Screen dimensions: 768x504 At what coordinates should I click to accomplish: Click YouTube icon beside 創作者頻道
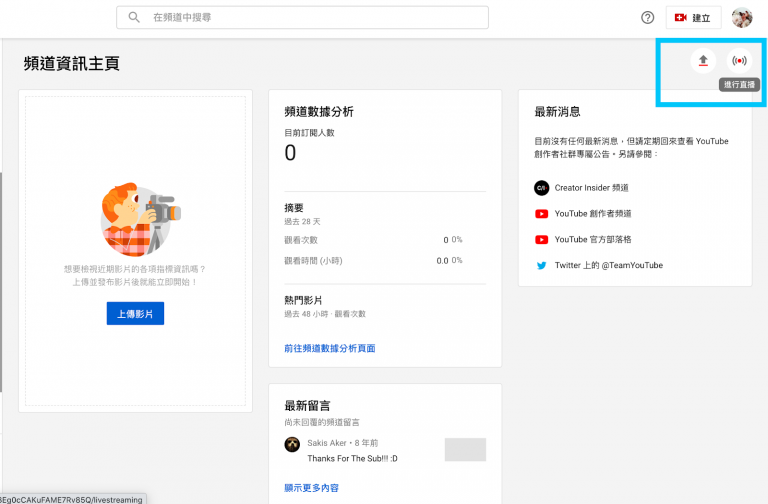(x=541, y=214)
